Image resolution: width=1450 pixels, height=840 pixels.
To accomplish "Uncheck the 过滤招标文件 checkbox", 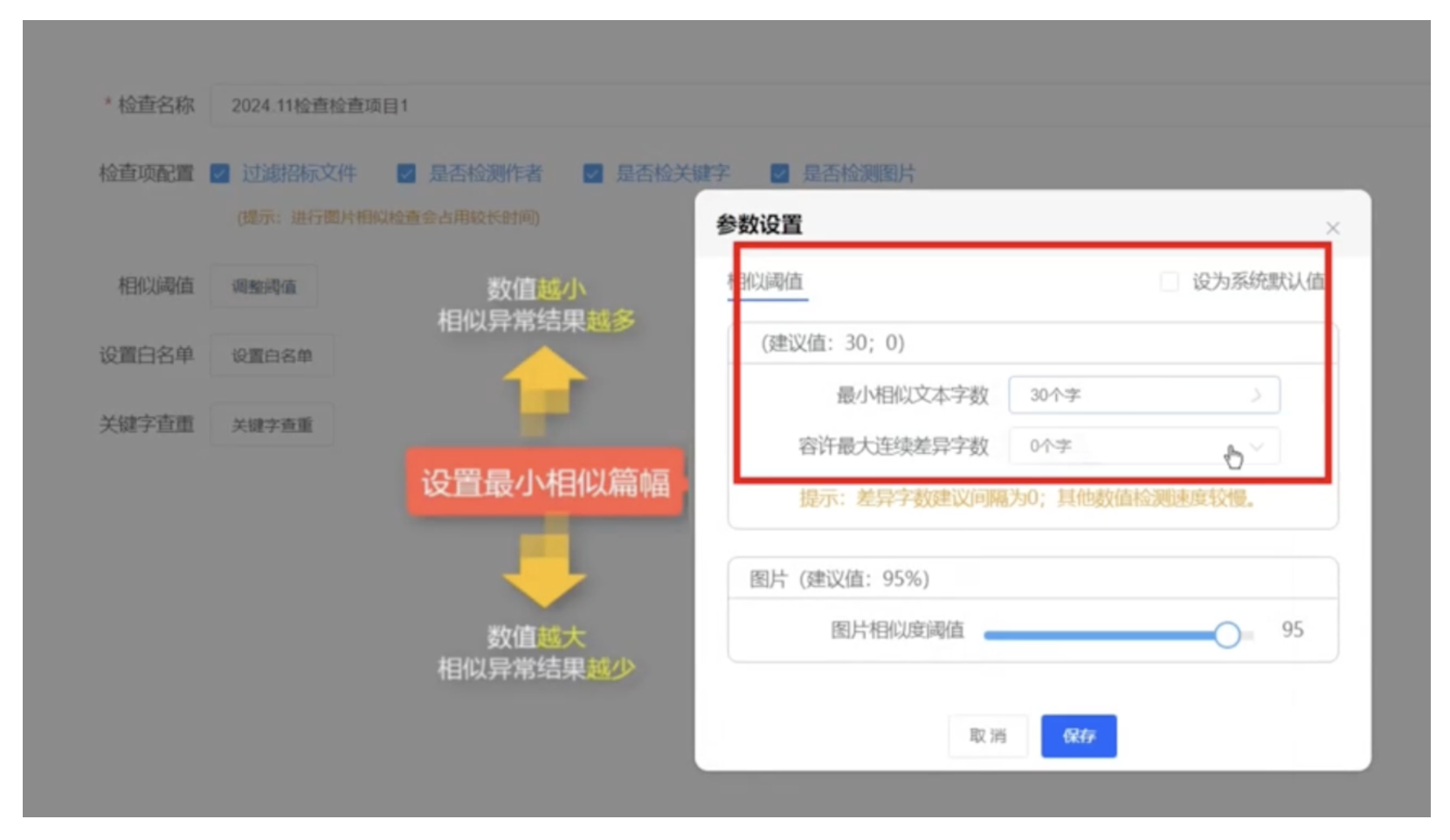I will [x=220, y=174].
